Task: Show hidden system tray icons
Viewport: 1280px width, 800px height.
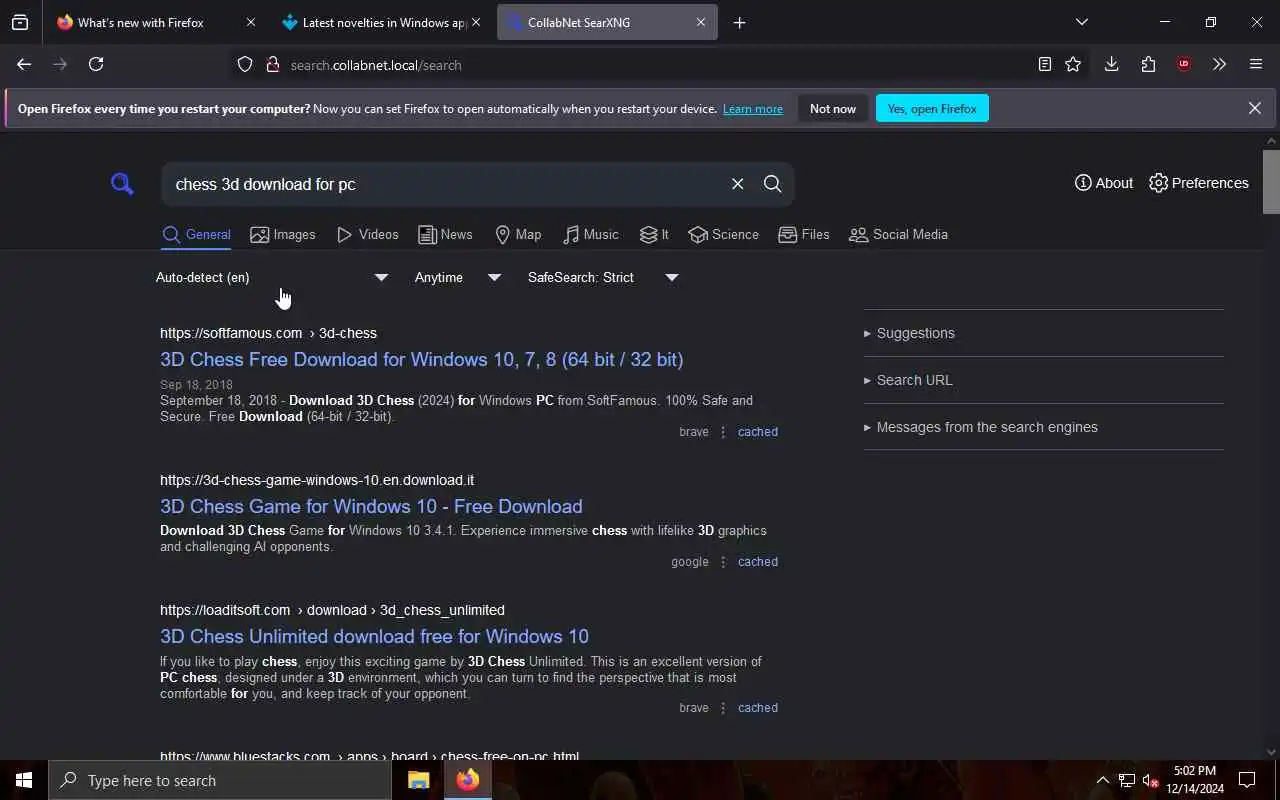Action: 1102,780
